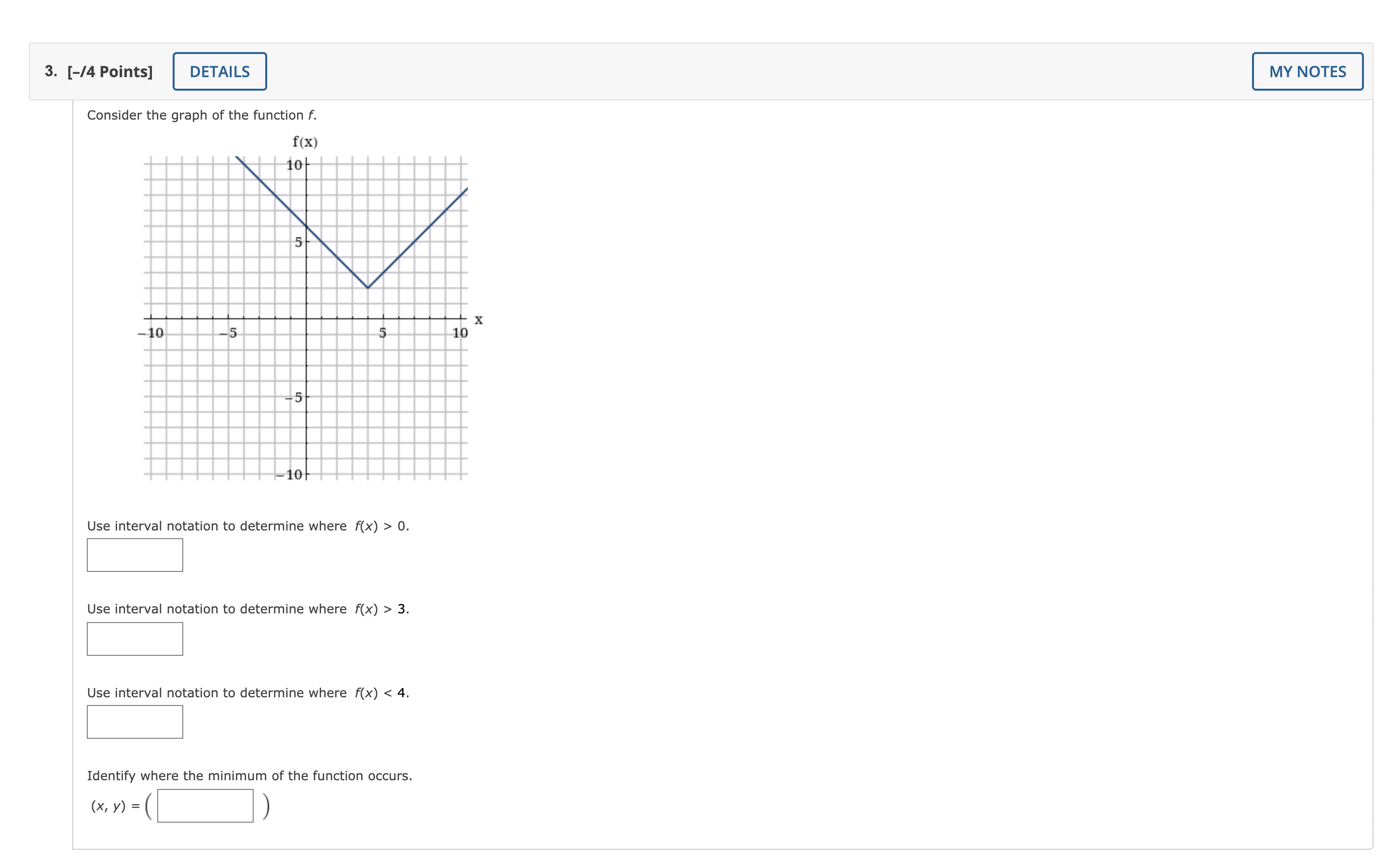This screenshot has width=1389, height=868.
Task: Click the f(x) label above the graph
Action: pyautogui.click(x=305, y=142)
